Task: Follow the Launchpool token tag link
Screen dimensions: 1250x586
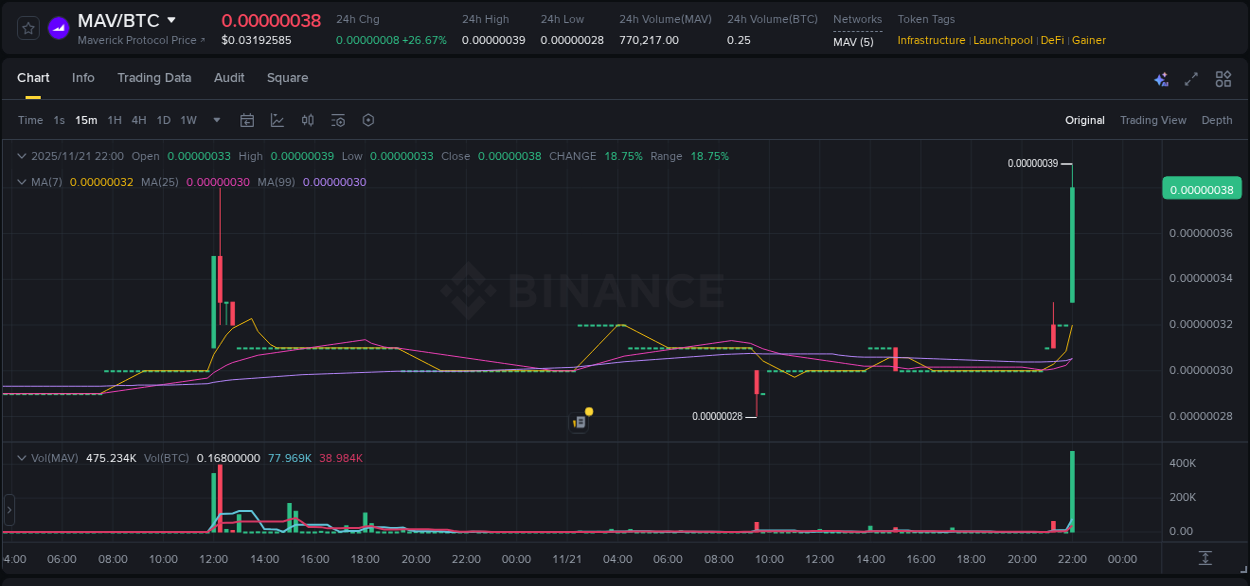Action: click(1003, 40)
